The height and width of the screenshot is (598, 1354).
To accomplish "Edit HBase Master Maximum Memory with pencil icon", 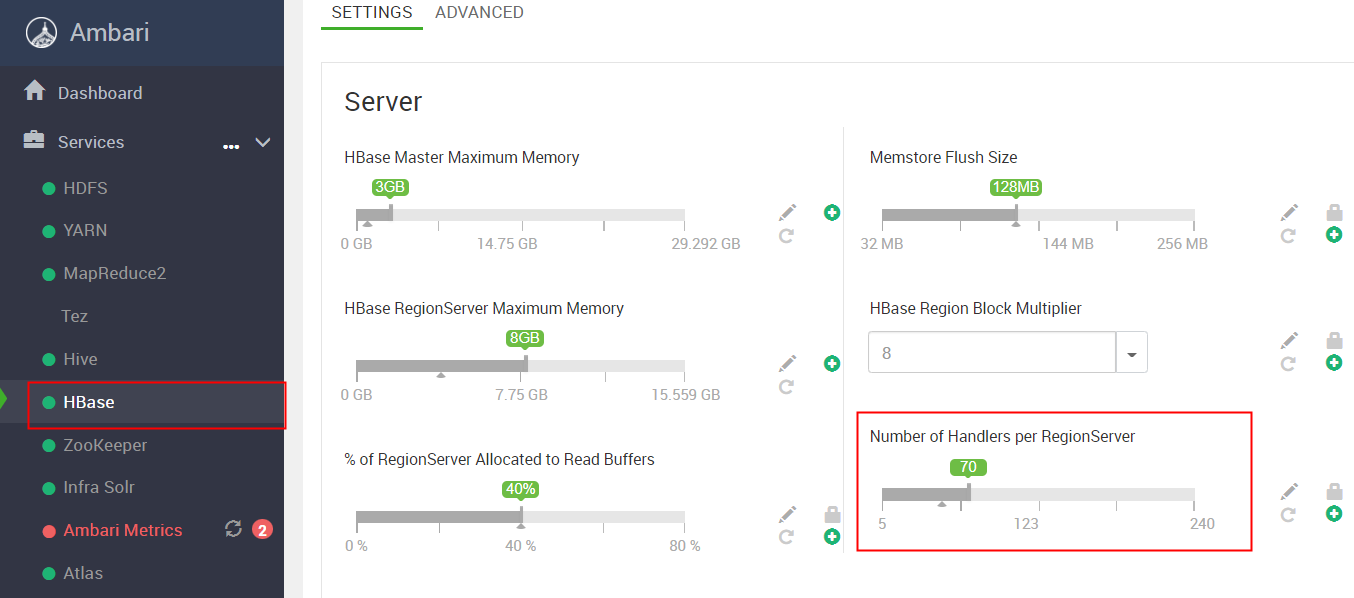I will (788, 212).
